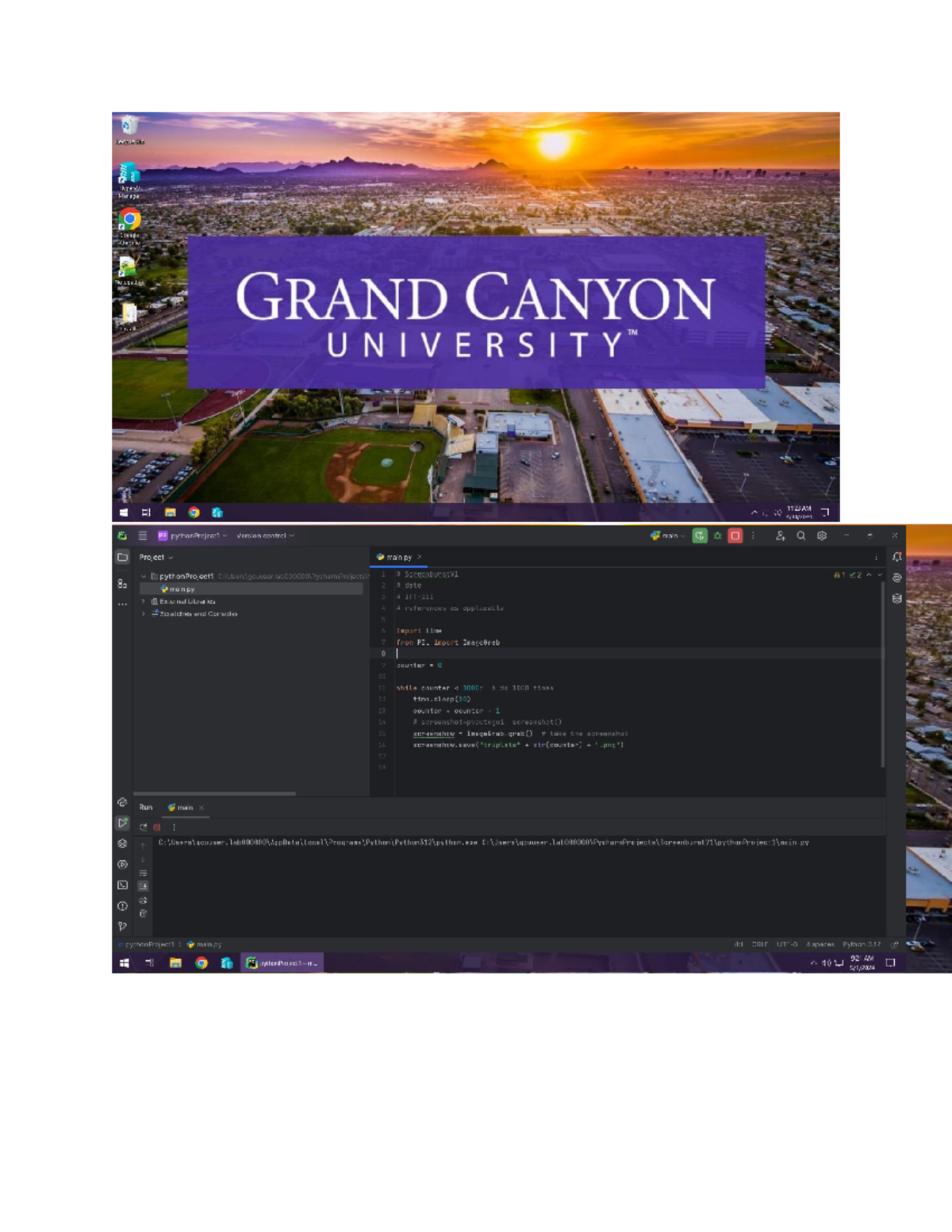
Task: Collapse the pythonProject1 project node
Action: pos(143,575)
